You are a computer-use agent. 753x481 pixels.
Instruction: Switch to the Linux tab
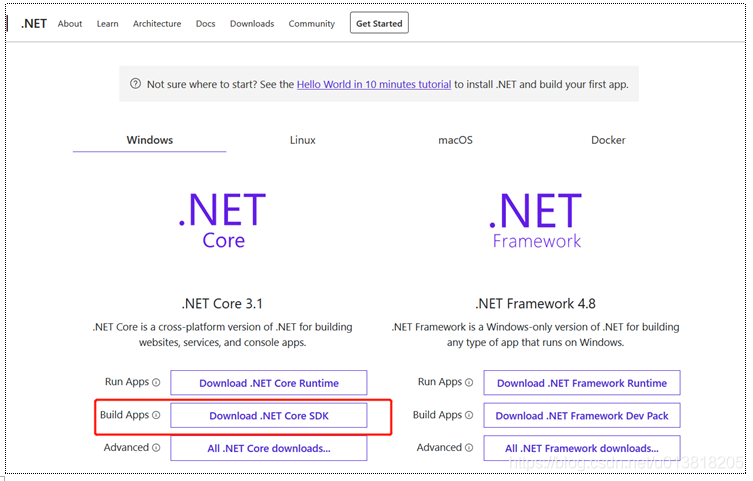click(x=303, y=140)
